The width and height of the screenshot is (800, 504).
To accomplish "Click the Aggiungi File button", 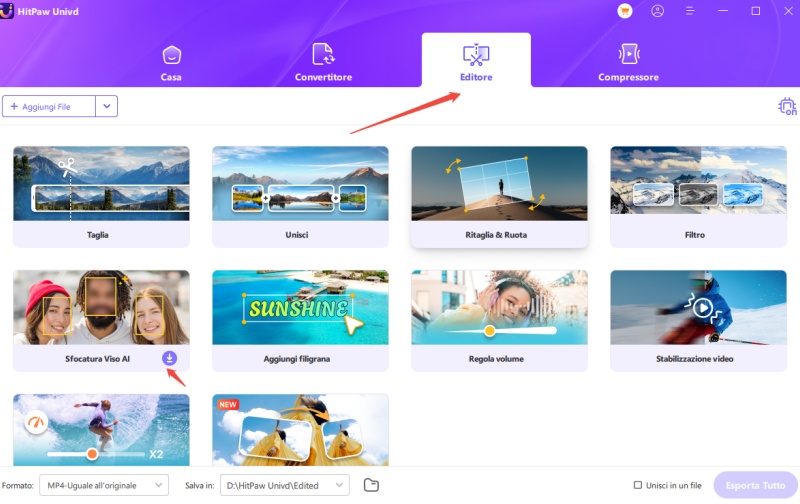I will [49, 106].
